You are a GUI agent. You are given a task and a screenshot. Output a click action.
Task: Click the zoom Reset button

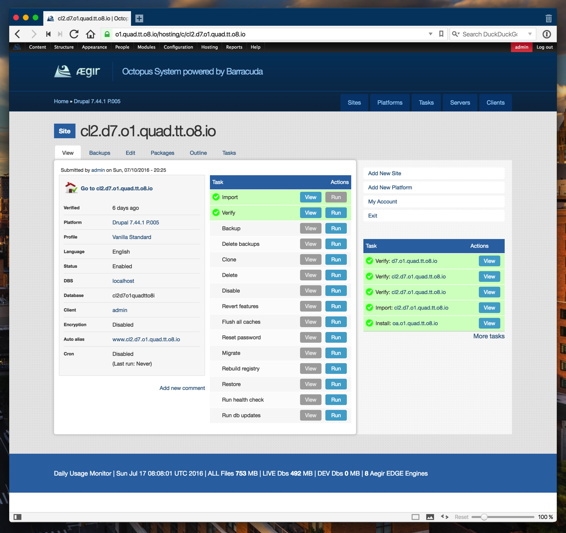tap(461, 517)
